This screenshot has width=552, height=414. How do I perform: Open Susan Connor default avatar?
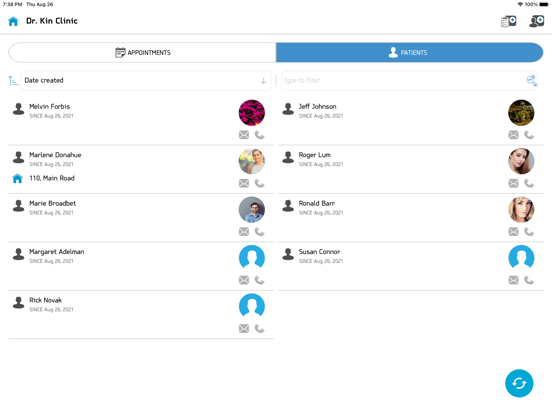(521, 258)
